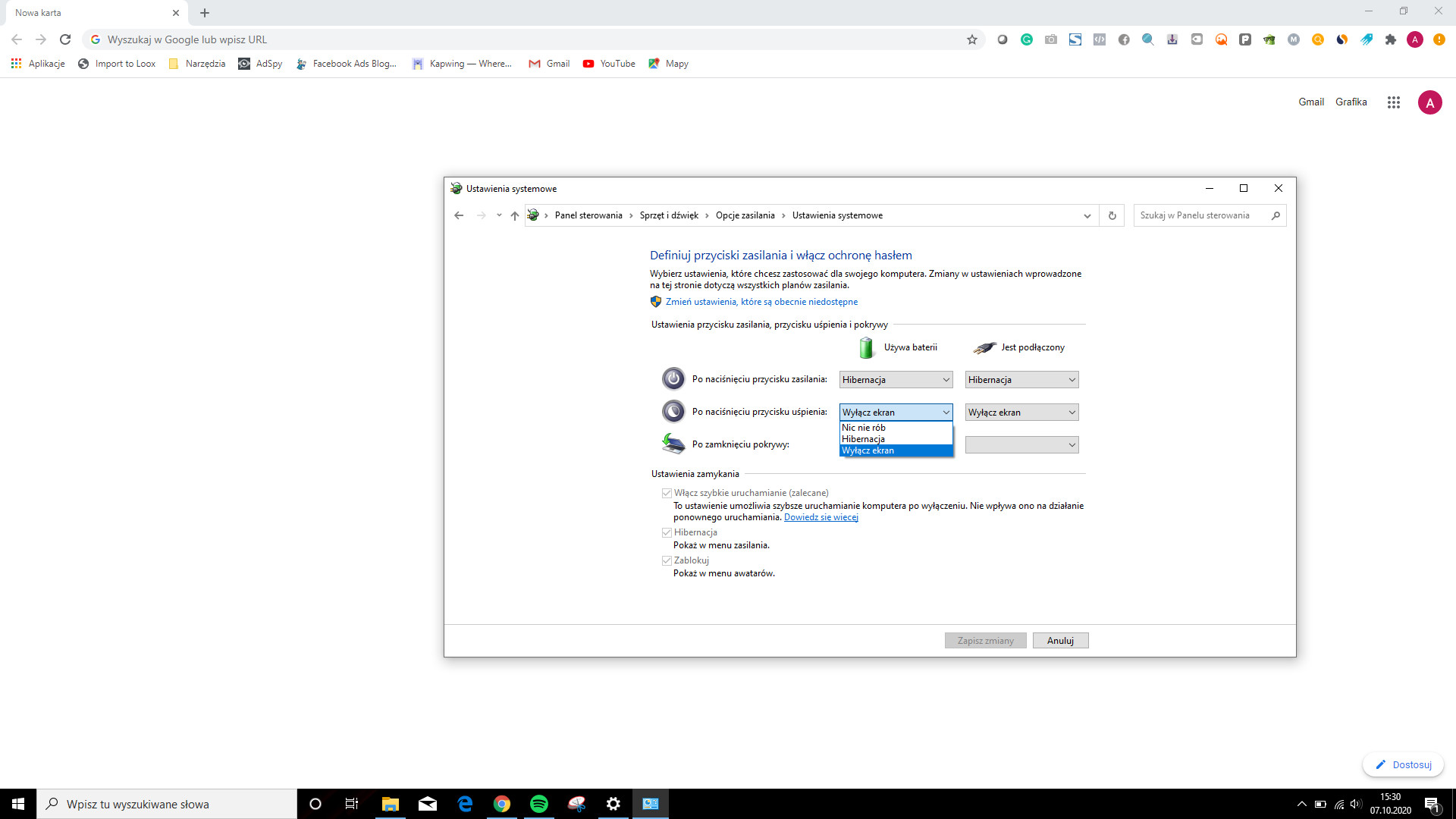Screen dimensions: 1456x819
Task: Expand the address bar history dropdown arrow
Action: (x=1087, y=215)
